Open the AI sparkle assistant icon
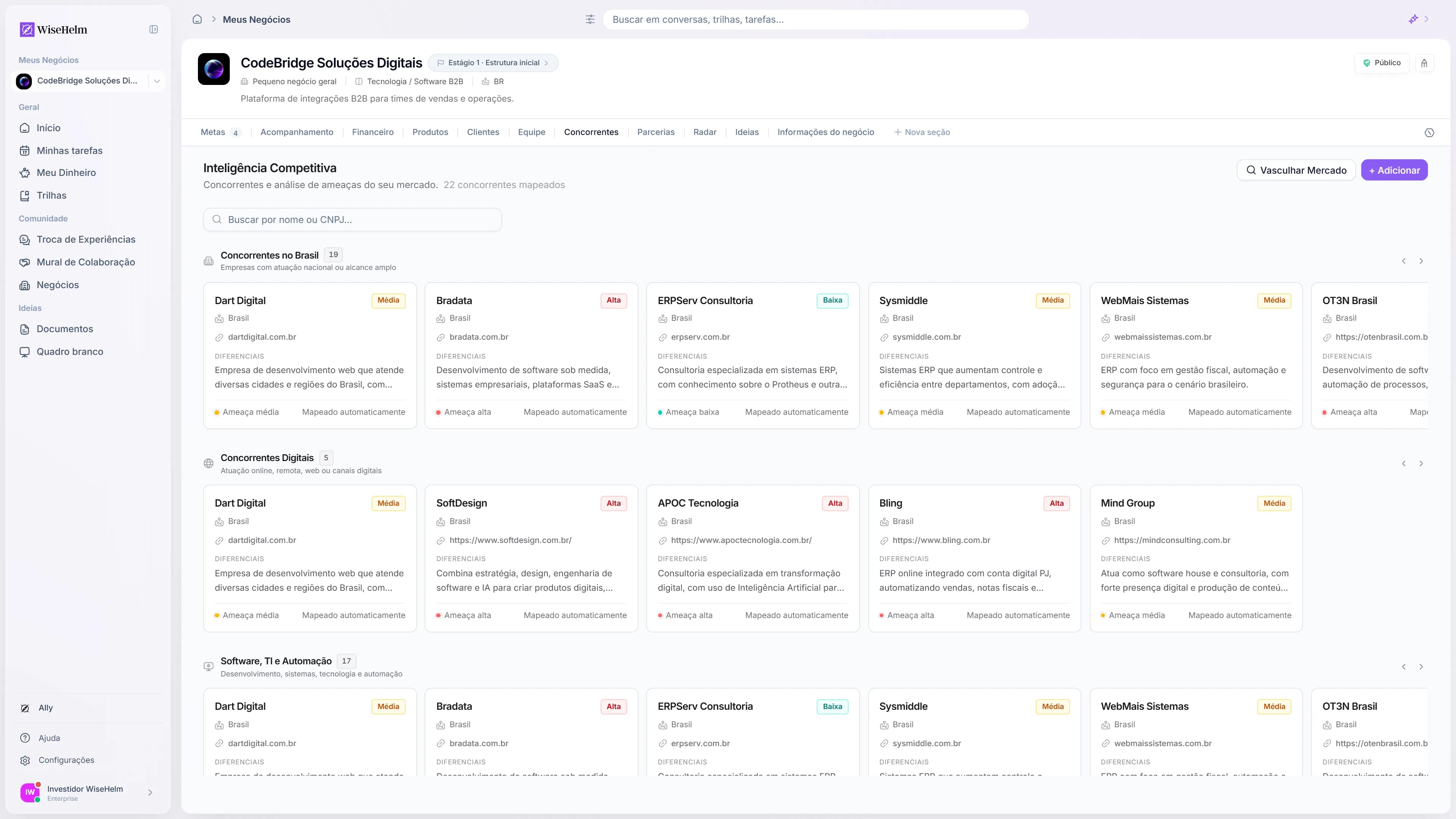Image resolution: width=1456 pixels, height=819 pixels. click(x=1413, y=19)
